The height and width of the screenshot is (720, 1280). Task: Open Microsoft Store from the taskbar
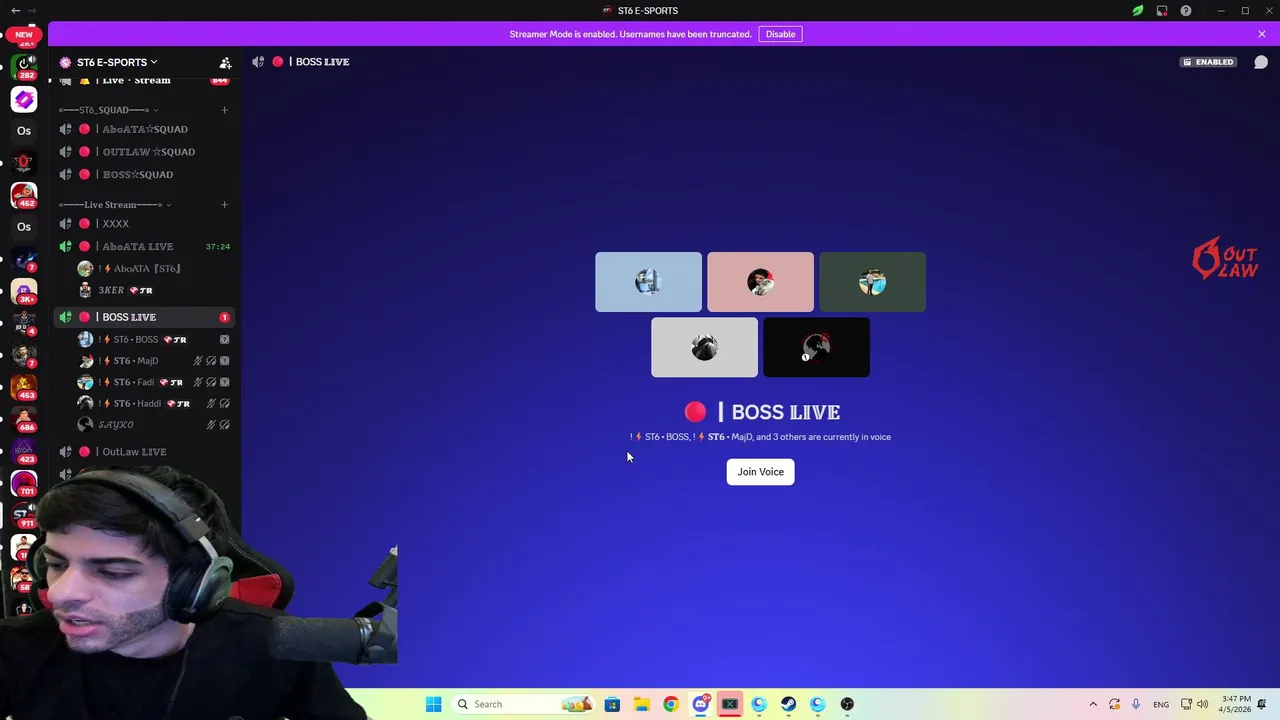612,704
